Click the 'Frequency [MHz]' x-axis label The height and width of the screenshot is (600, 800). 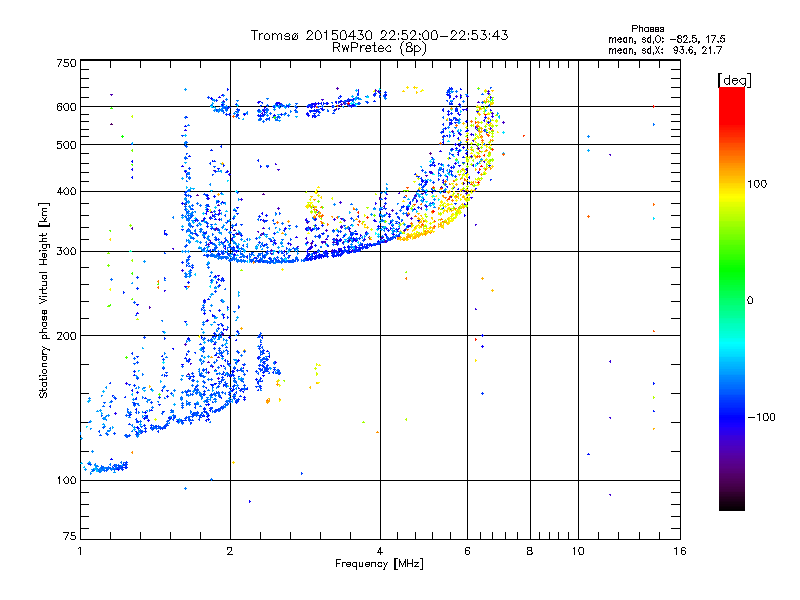click(x=379, y=564)
